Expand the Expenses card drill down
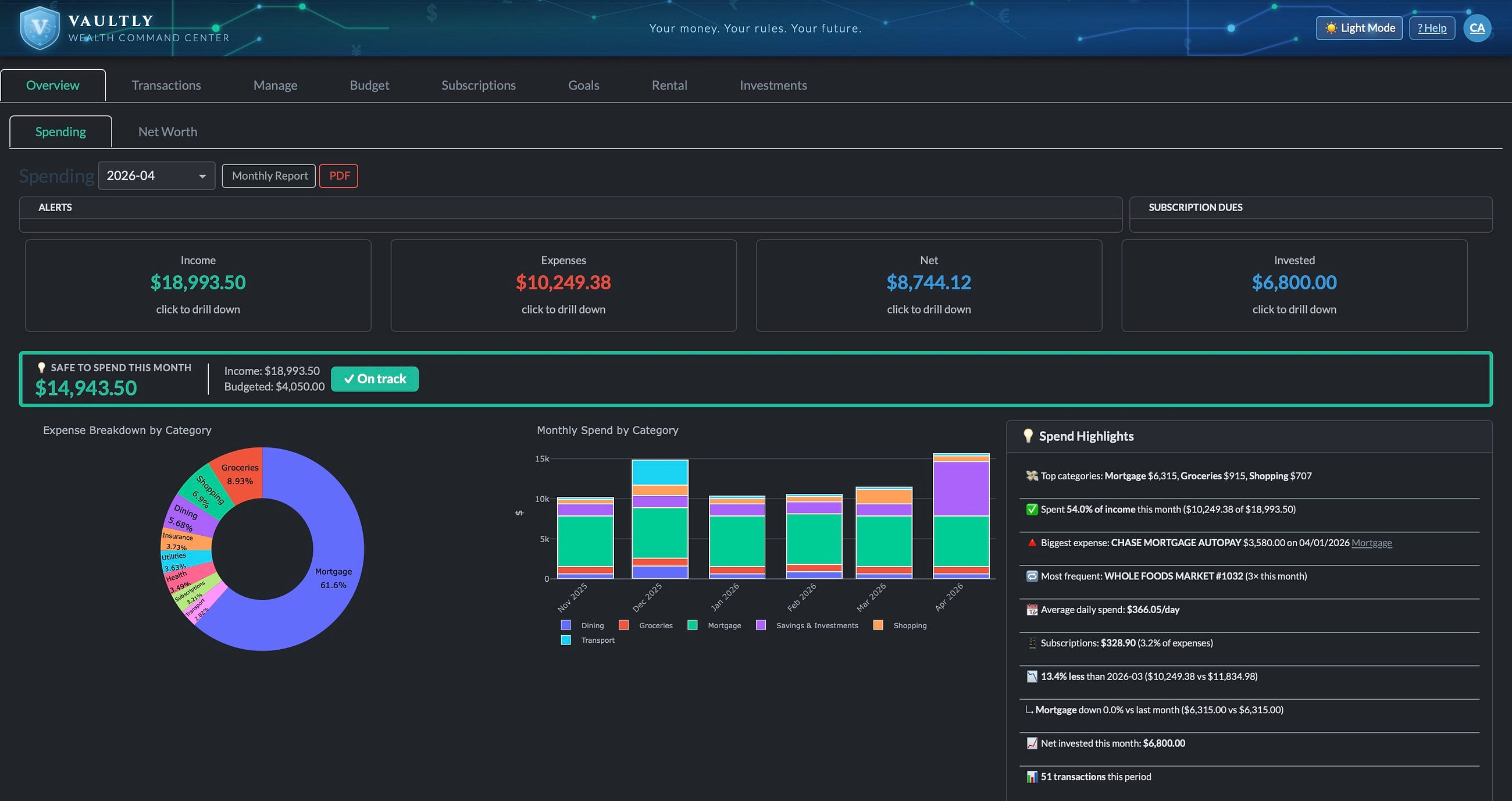The image size is (1512, 801). (x=564, y=286)
